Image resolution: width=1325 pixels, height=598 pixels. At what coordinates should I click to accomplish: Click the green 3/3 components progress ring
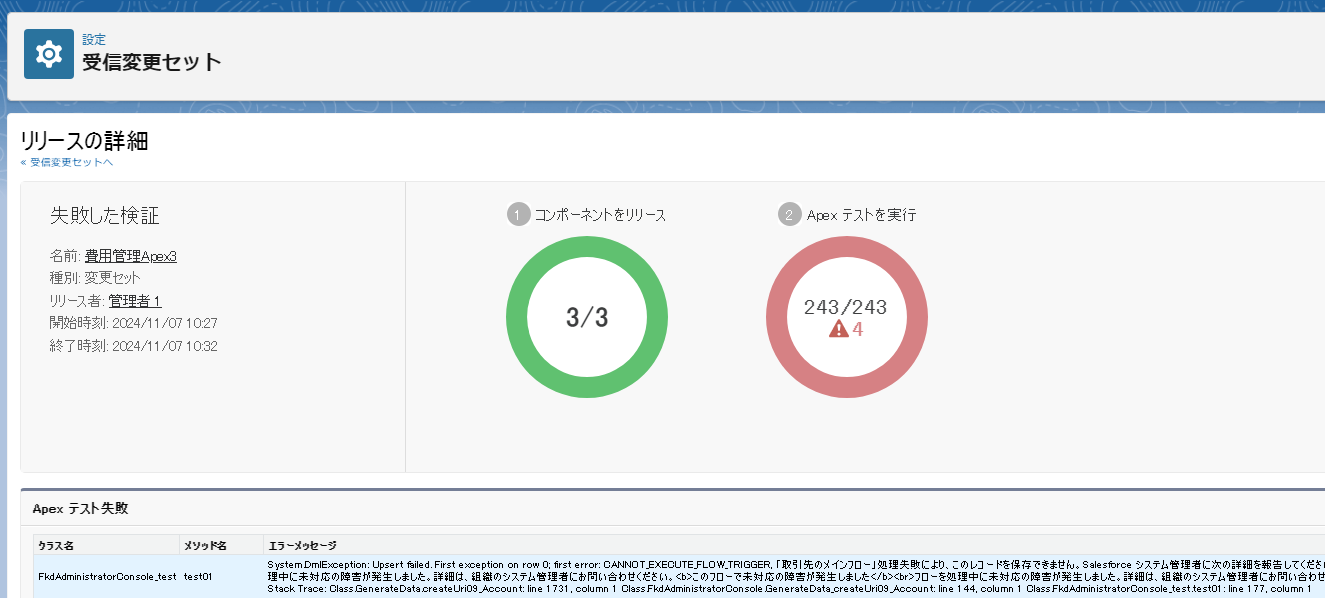(587, 317)
